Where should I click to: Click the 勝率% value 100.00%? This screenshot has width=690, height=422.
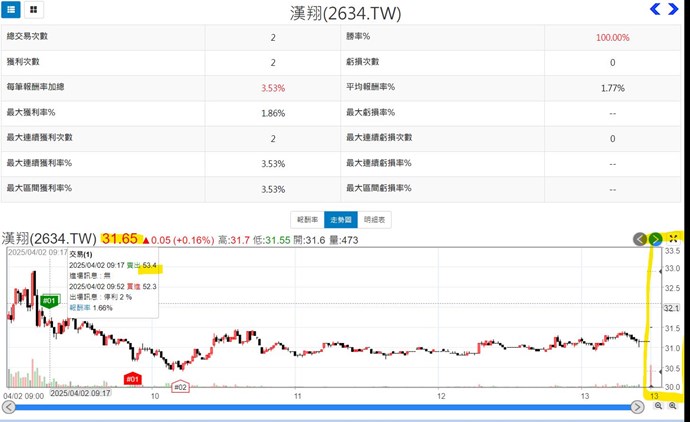click(613, 37)
